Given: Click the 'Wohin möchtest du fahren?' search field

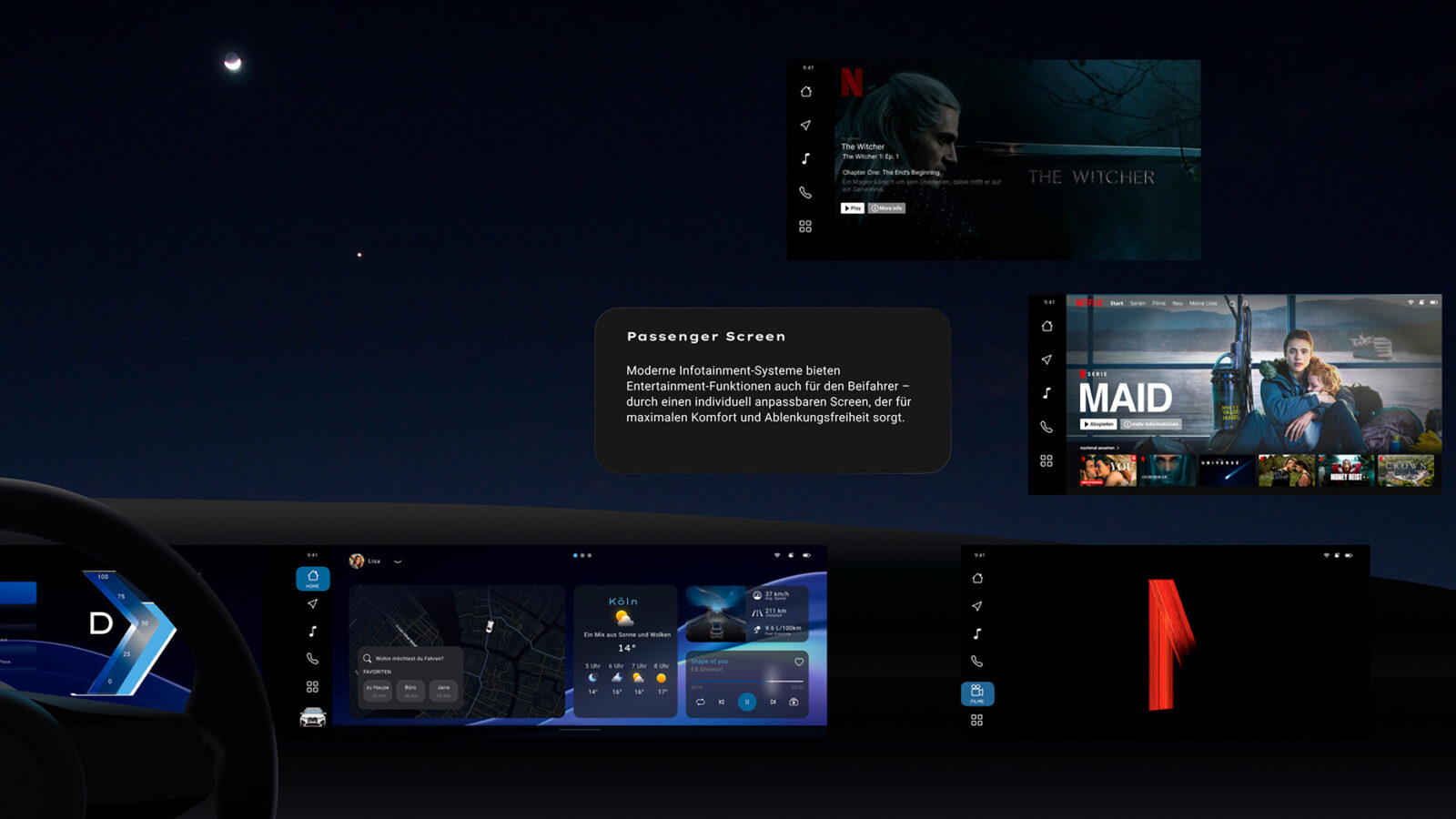Looking at the screenshot, I should (410, 658).
